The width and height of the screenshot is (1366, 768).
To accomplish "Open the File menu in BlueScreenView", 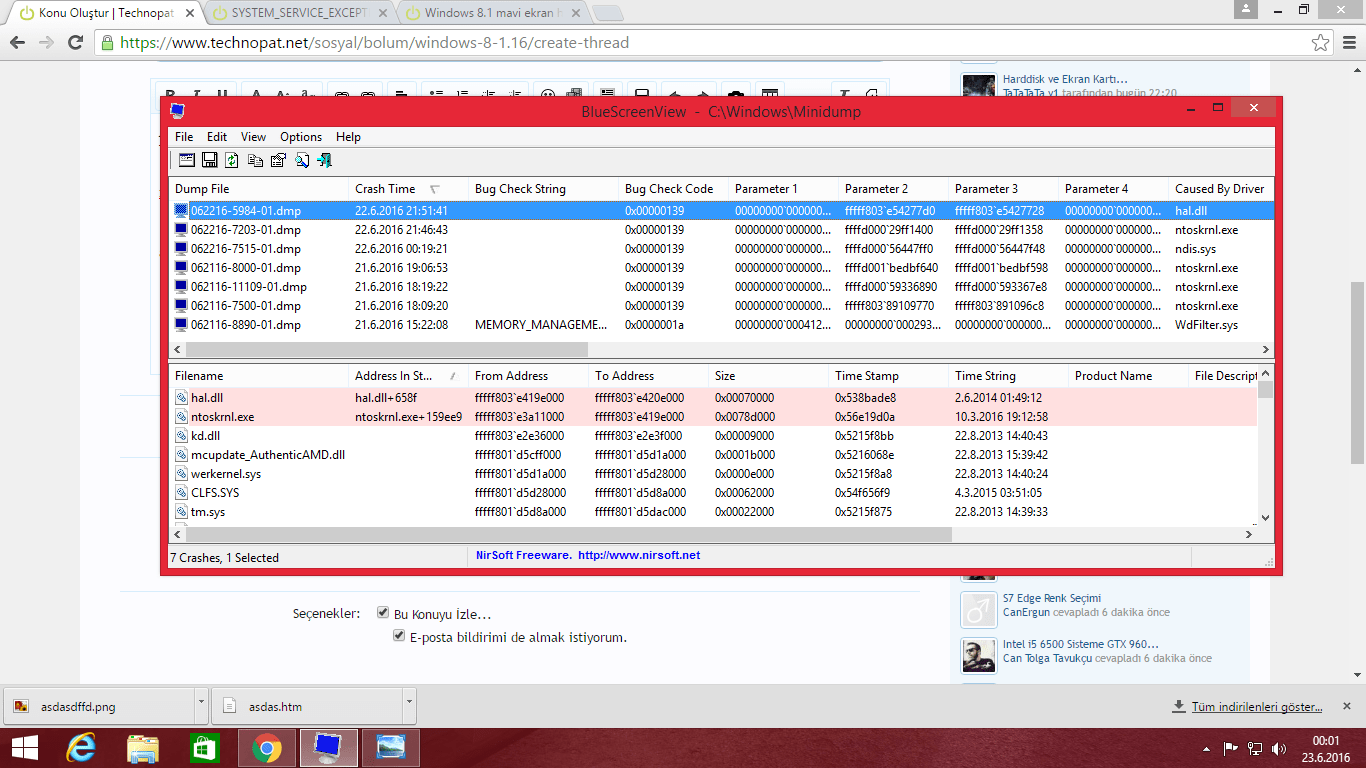I will pos(184,137).
